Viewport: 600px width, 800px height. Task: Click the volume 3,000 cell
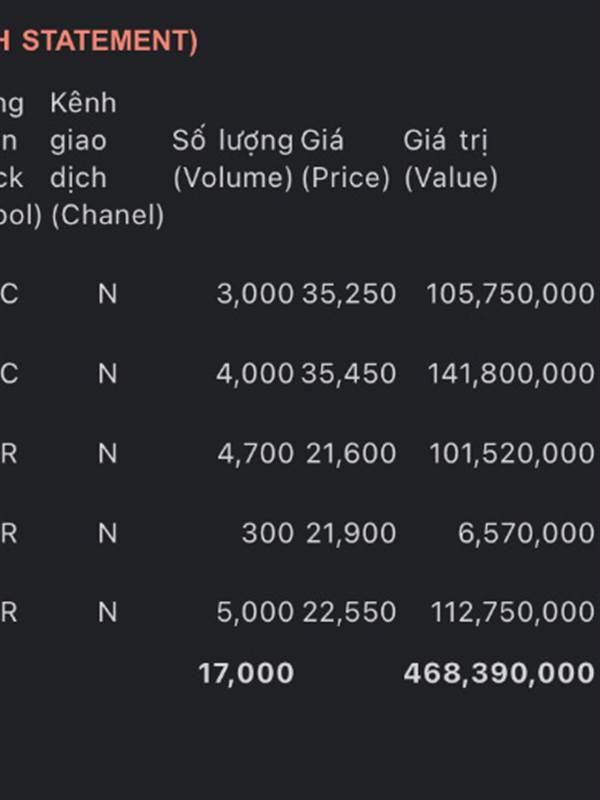255,294
